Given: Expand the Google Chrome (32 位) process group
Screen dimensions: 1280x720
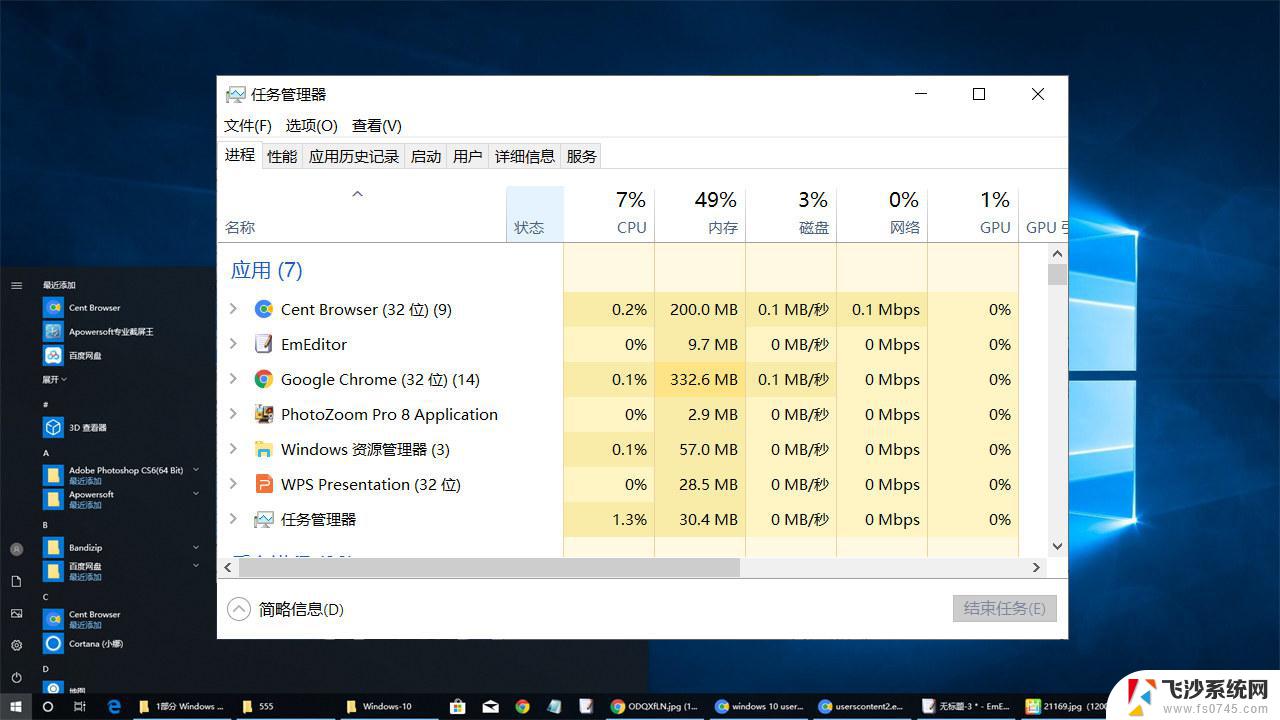Looking at the screenshot, I should [x=233, y=379].
